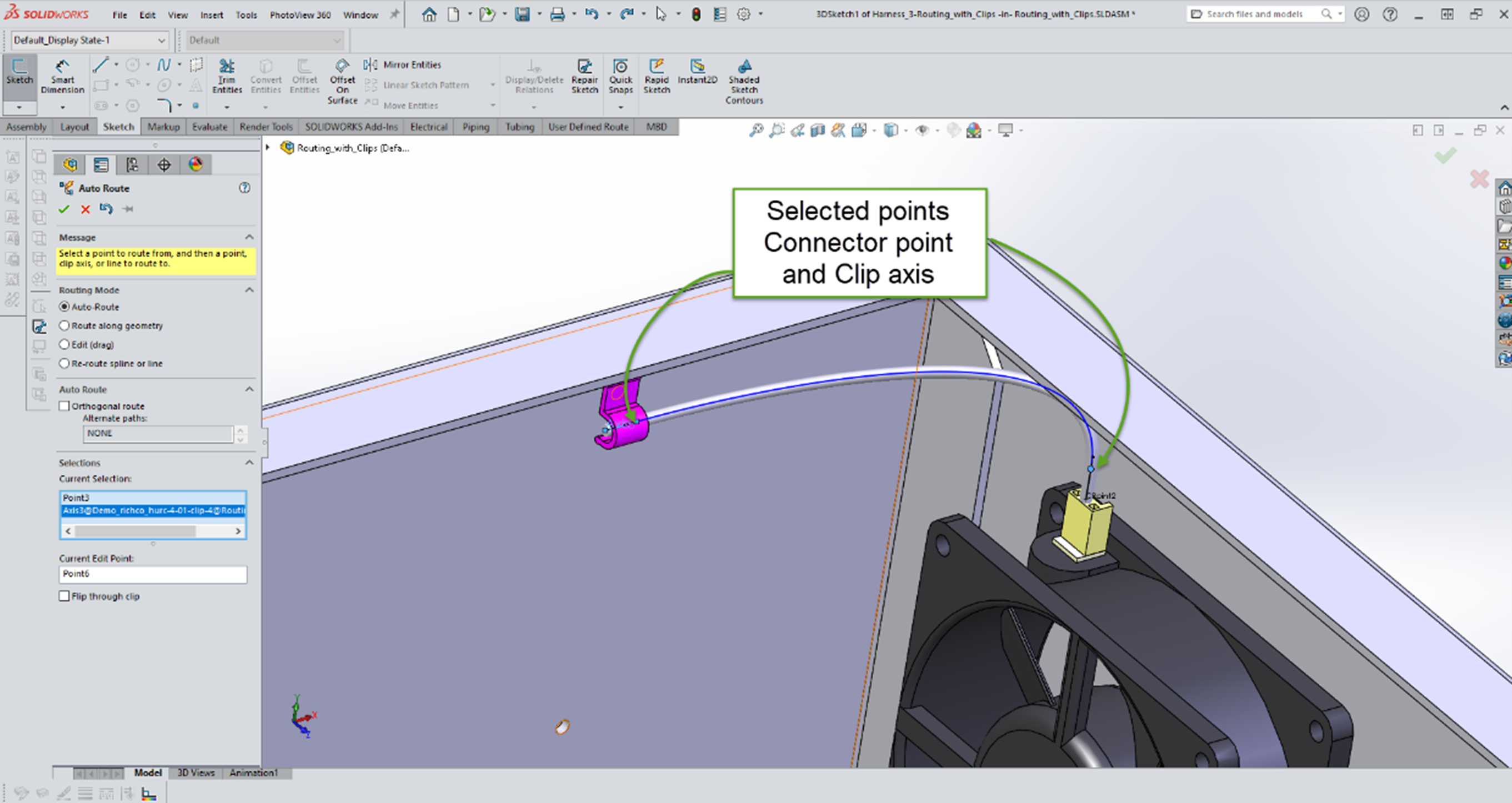This screenshot has height=803, width=1512.
Task: Open the Quick Snaps dropdown arrow
Action: (620, 107)
